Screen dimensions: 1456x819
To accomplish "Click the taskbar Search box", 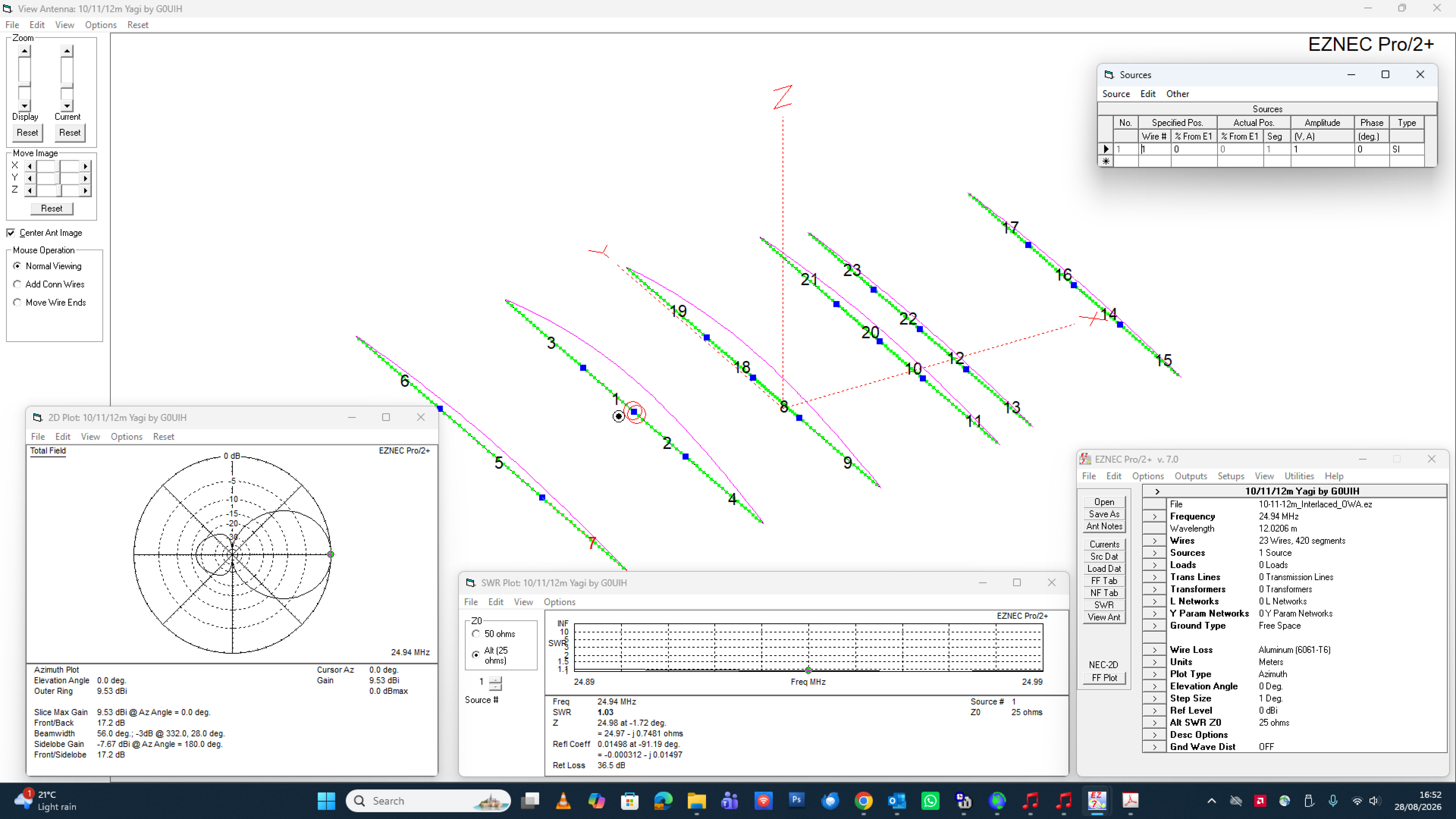I will (x=428, y=800).
